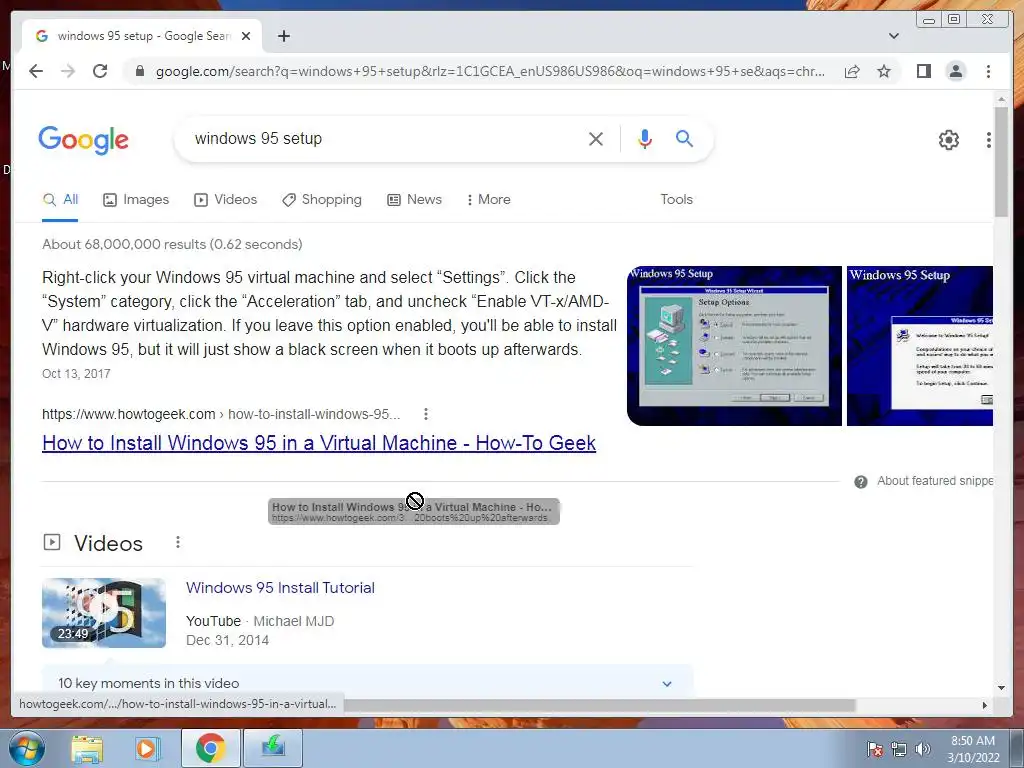
Task: Select the All results tab
Action: pyautogui.click(x=60, y=200)
